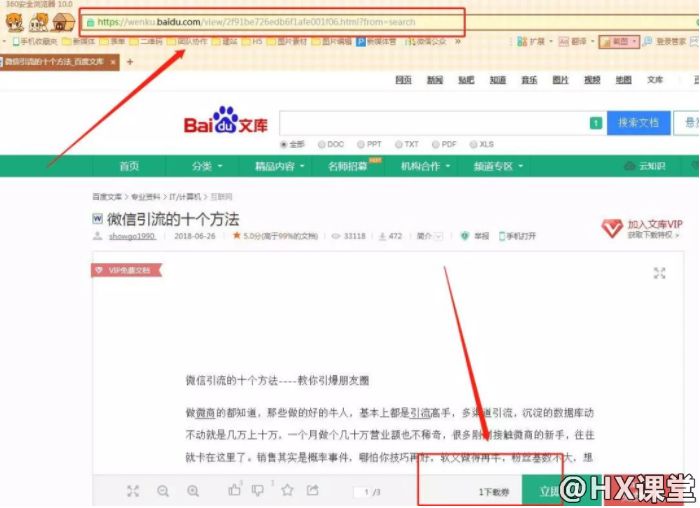This screenshot has width=700, height=508.
Task: Close the 微信引流的十个方法 tab
Action: 113,62
